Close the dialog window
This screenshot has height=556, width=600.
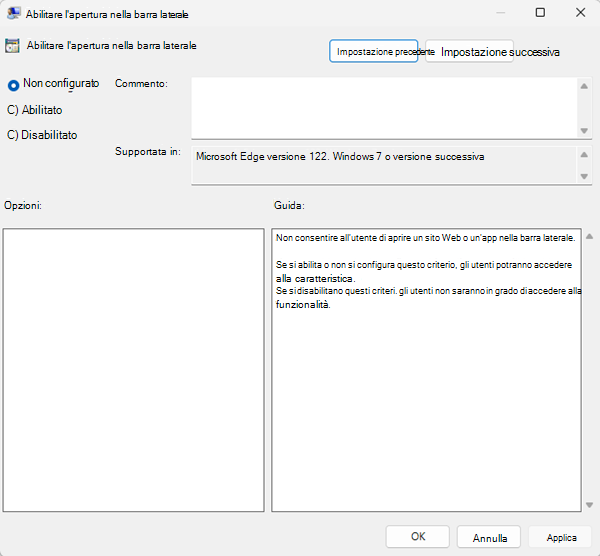580,13
